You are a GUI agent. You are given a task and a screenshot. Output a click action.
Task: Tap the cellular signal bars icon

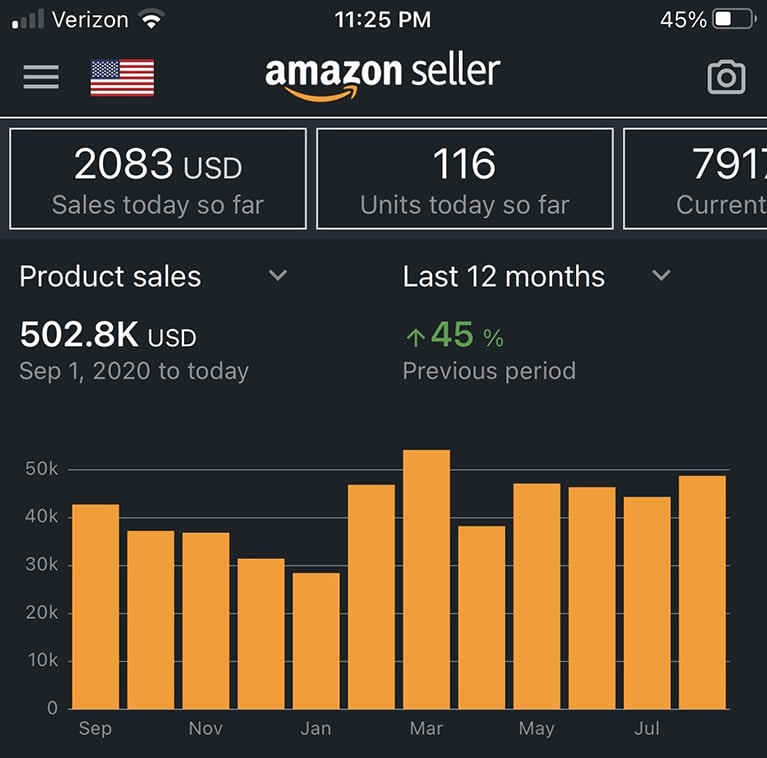27,20
